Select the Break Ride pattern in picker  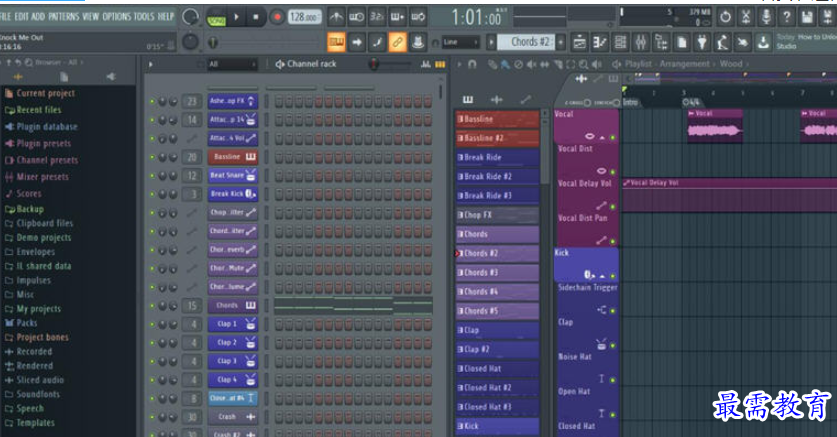497,157
